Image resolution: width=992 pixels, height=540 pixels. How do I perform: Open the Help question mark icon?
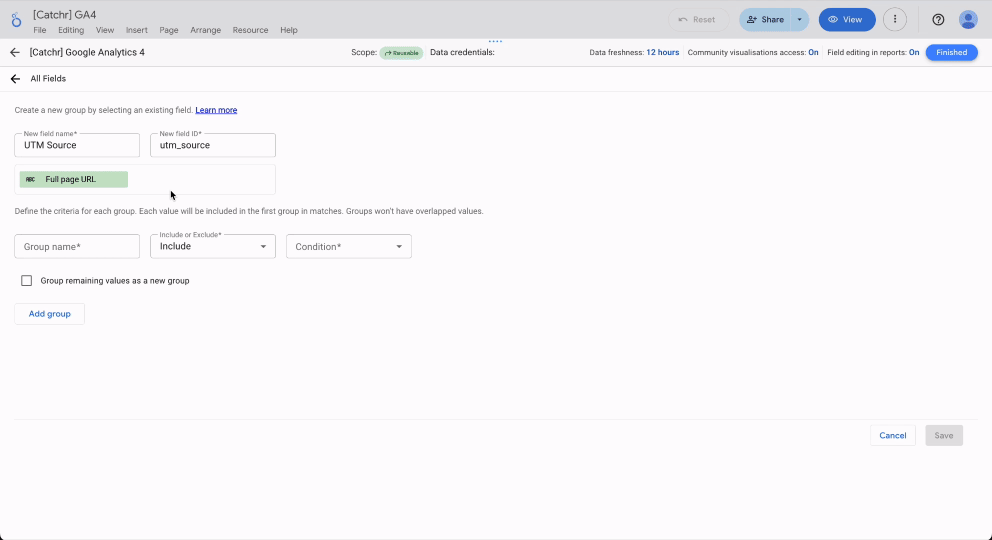click(938, 20)
